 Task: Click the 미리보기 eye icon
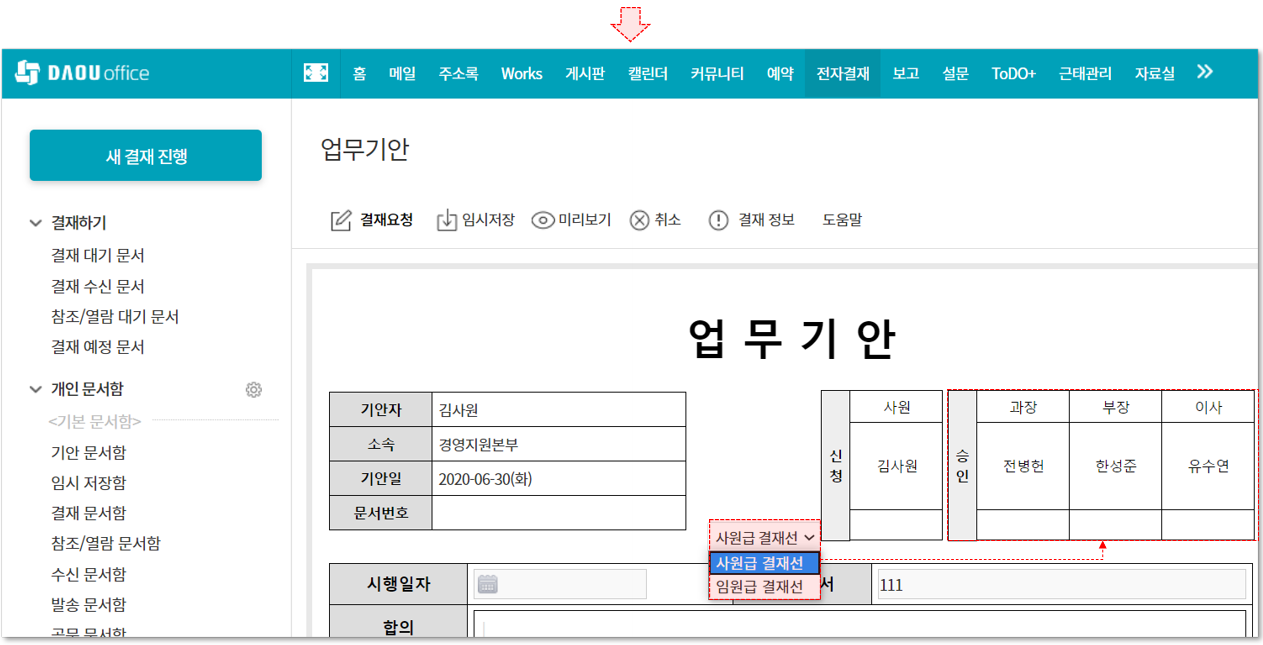(x=543, y=220)
